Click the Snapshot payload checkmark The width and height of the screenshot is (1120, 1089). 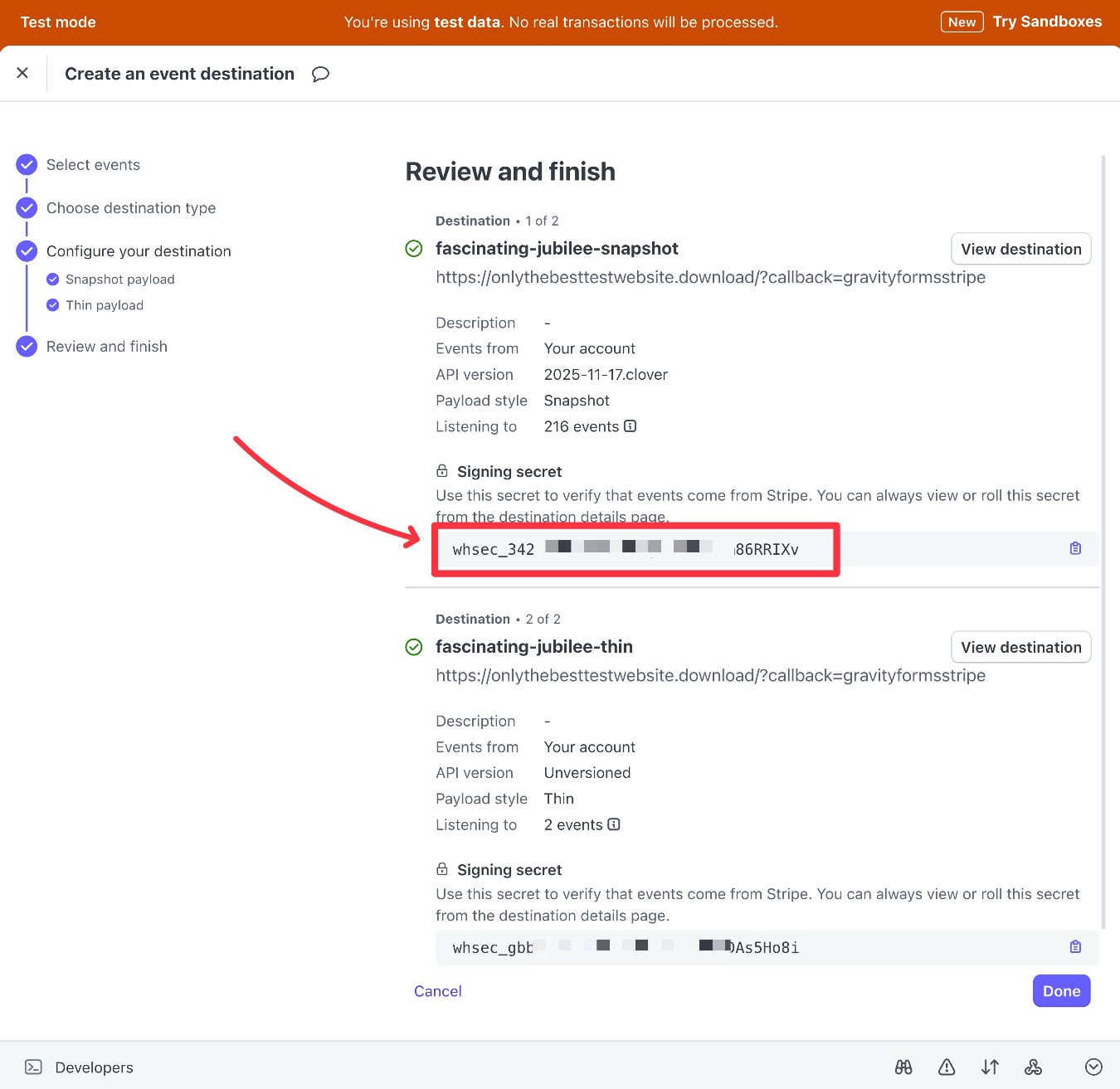53,279
